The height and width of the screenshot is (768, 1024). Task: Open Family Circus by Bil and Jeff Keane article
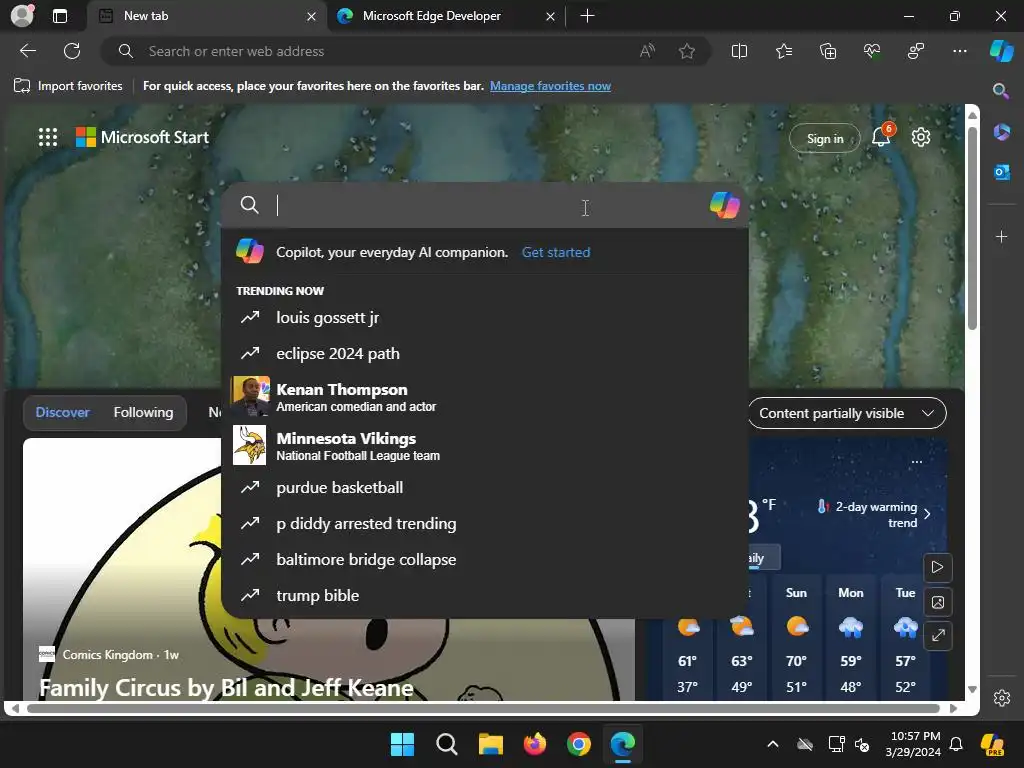(226, 687)
